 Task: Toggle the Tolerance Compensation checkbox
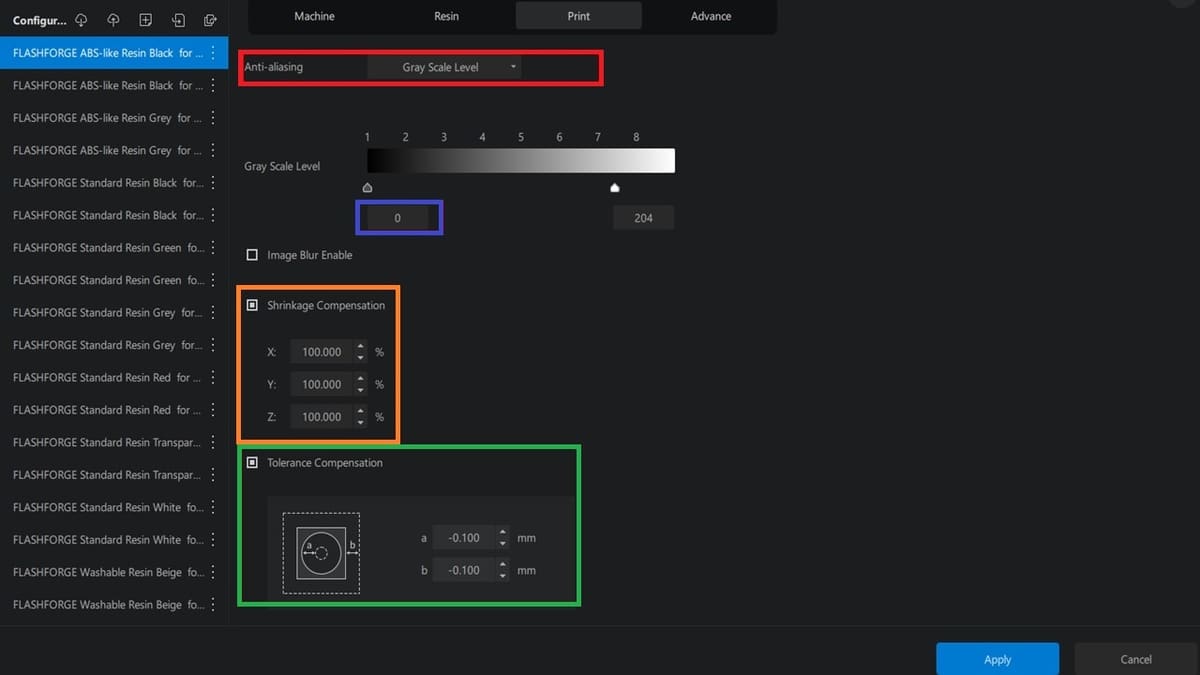252,463
